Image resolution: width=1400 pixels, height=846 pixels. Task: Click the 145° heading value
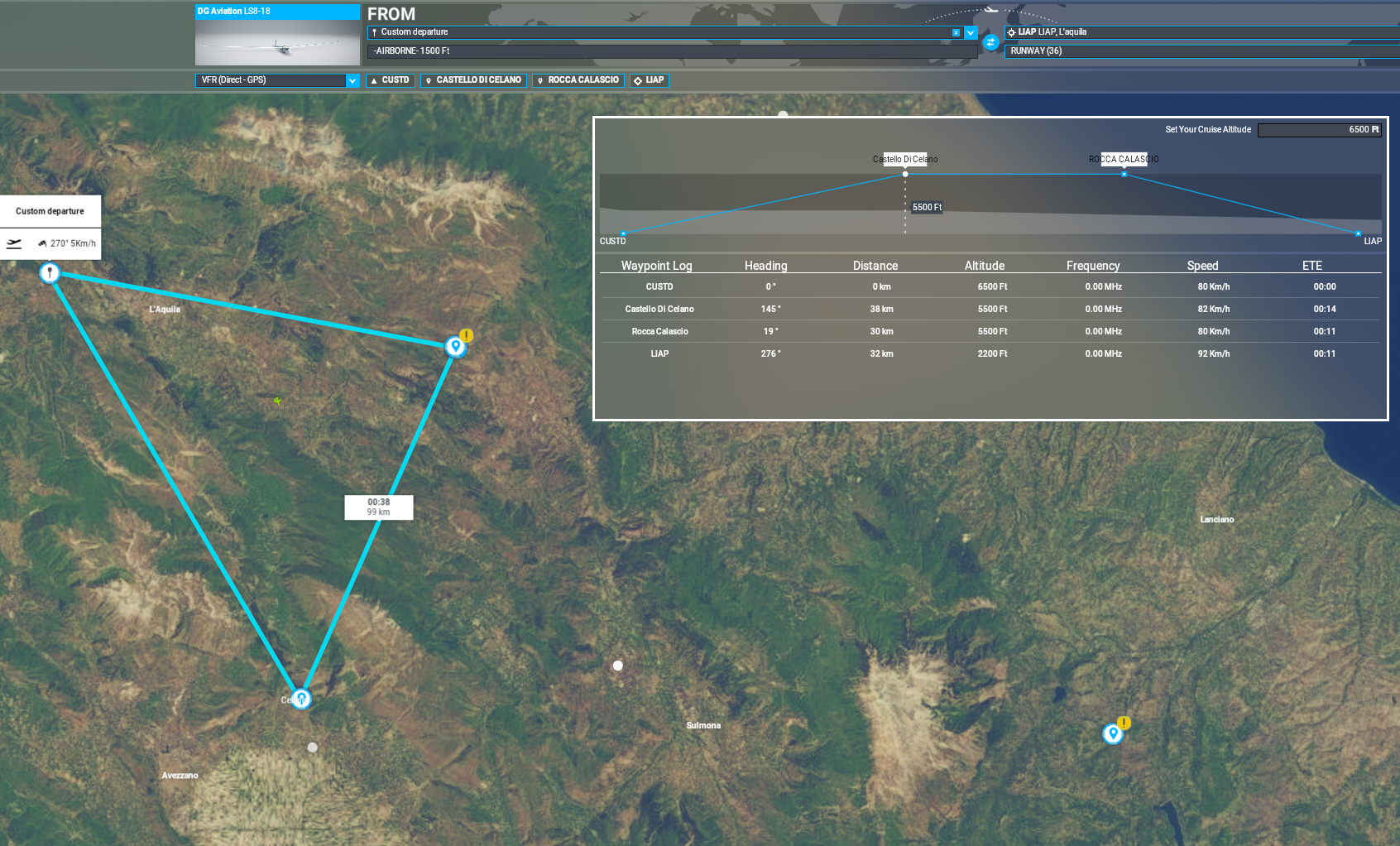(x=770, y=310)
